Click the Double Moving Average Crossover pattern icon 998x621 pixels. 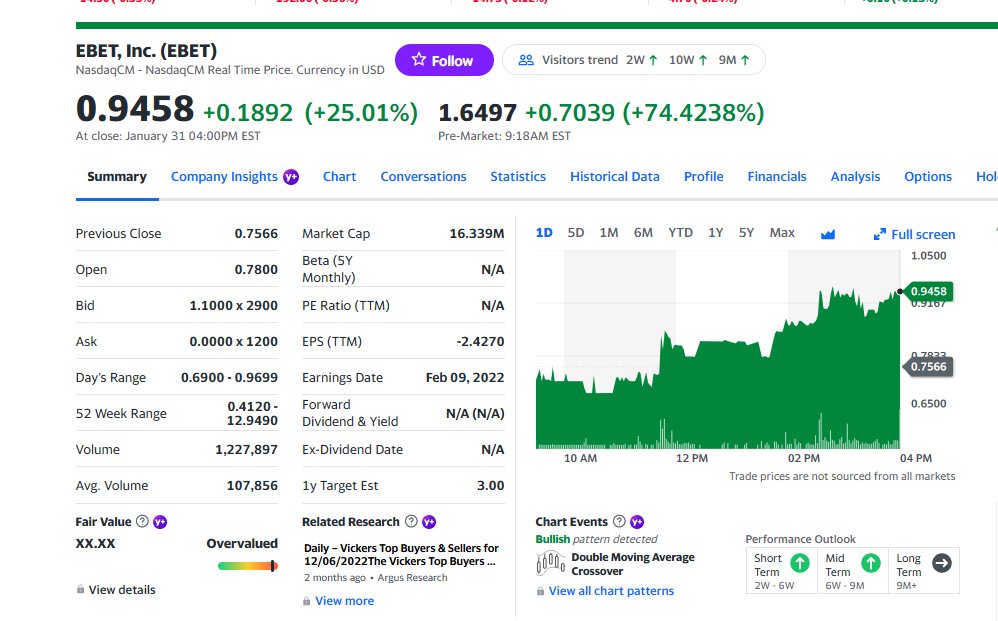pos(551,564)
